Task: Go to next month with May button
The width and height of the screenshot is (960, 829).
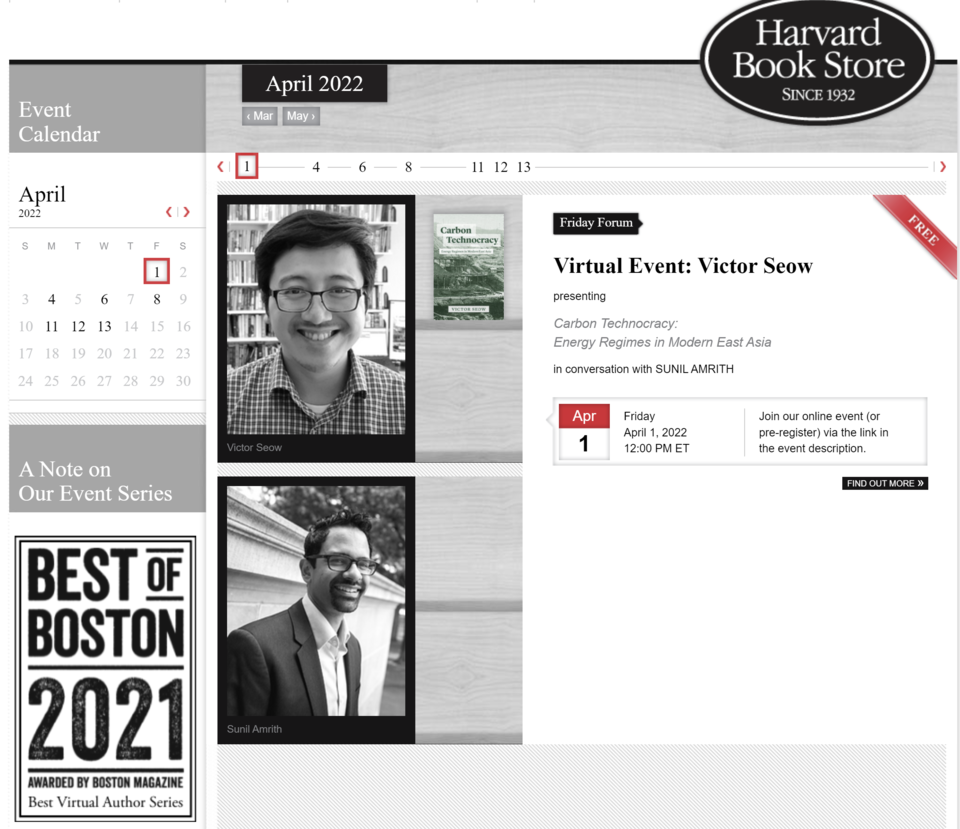Action: pos(301,116)
